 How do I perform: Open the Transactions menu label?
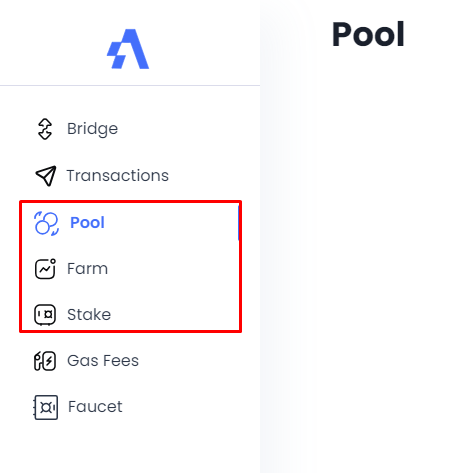118,176
